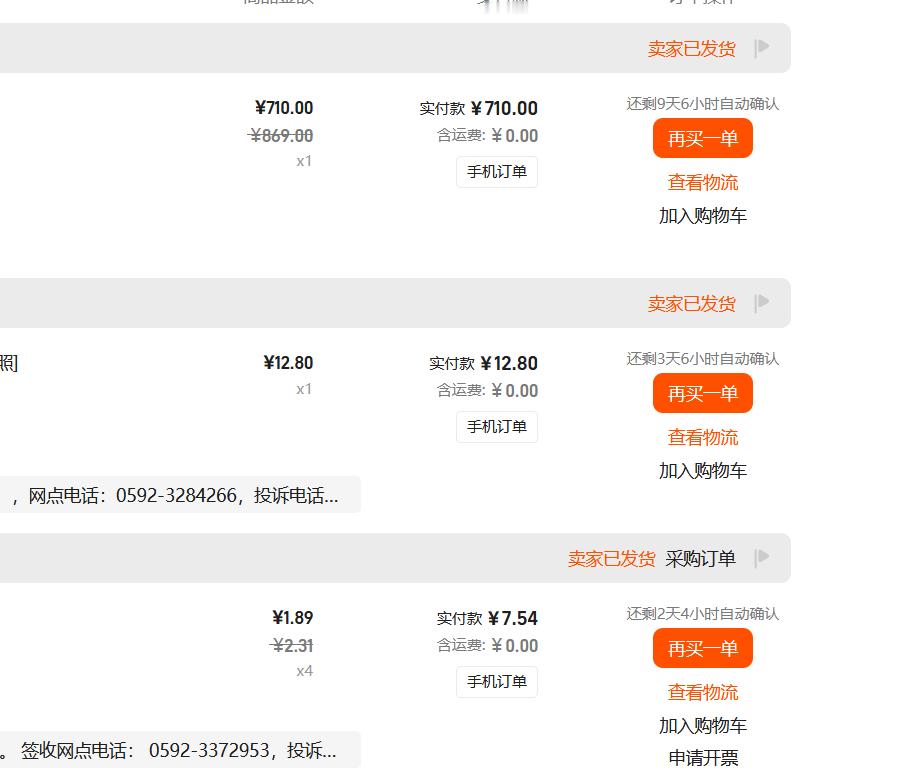The height and width of the screenshot is (768, 900).
Task: Click 手机订单 tag on the ¥12.80 order
Action: (x=497, y=426)
